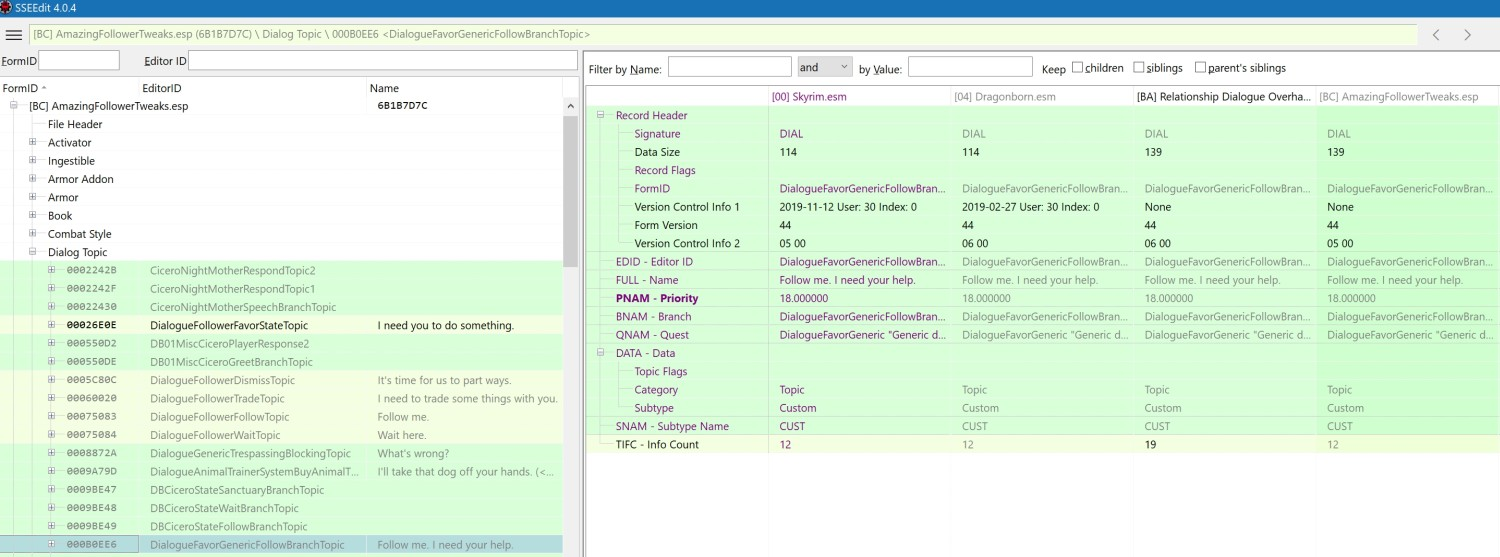This screenshot has height=557, width=1500.
Task: Go forward with the right arrow
Action: (1468, 35)
